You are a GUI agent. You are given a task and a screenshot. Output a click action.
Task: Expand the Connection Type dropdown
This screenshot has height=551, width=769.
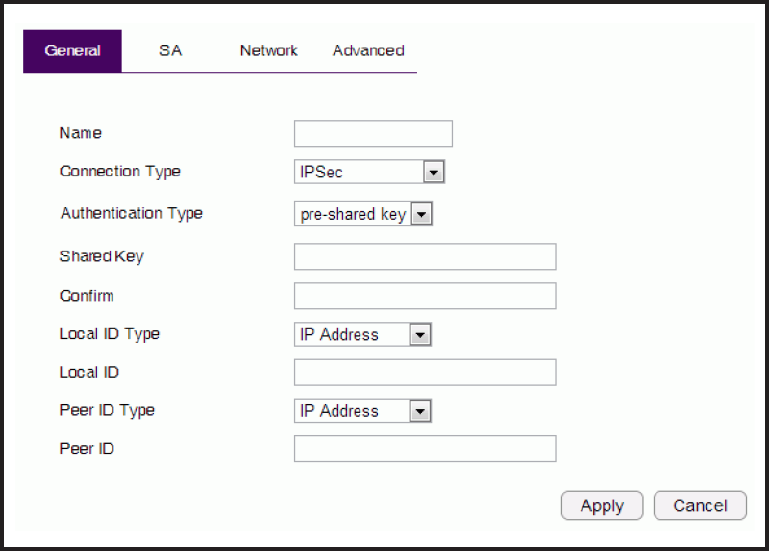tap(369, 173)
